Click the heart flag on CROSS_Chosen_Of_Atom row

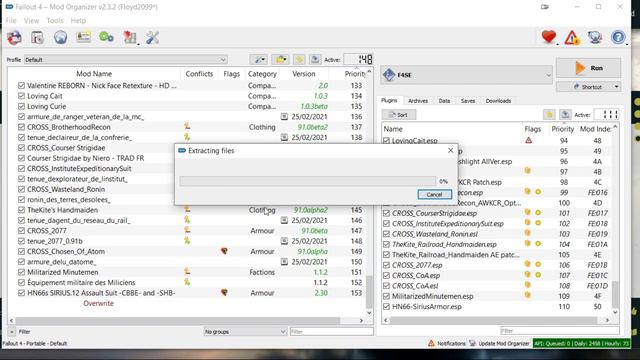point(224,251)
